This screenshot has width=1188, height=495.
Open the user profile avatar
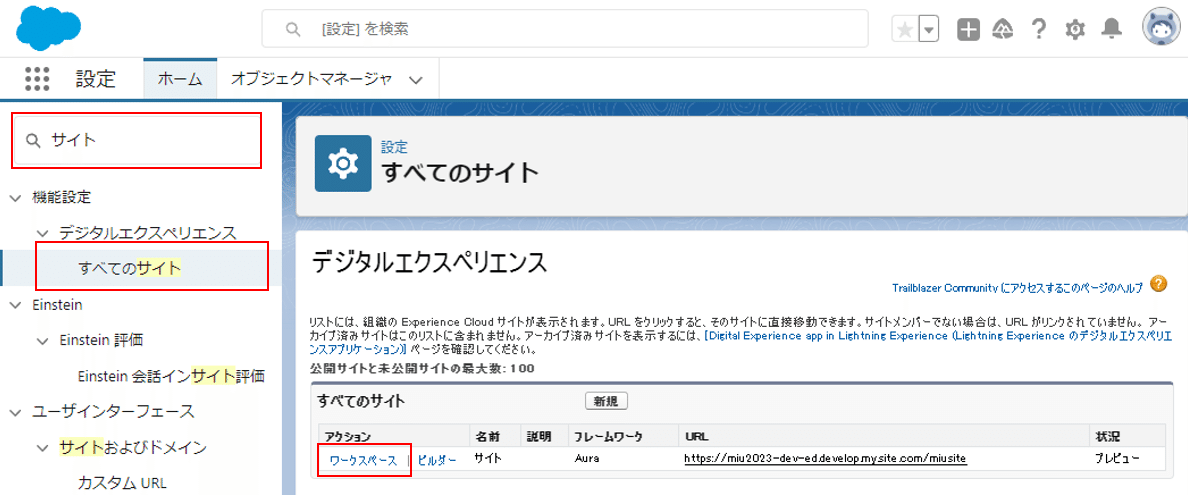(x=1162, y=28)
